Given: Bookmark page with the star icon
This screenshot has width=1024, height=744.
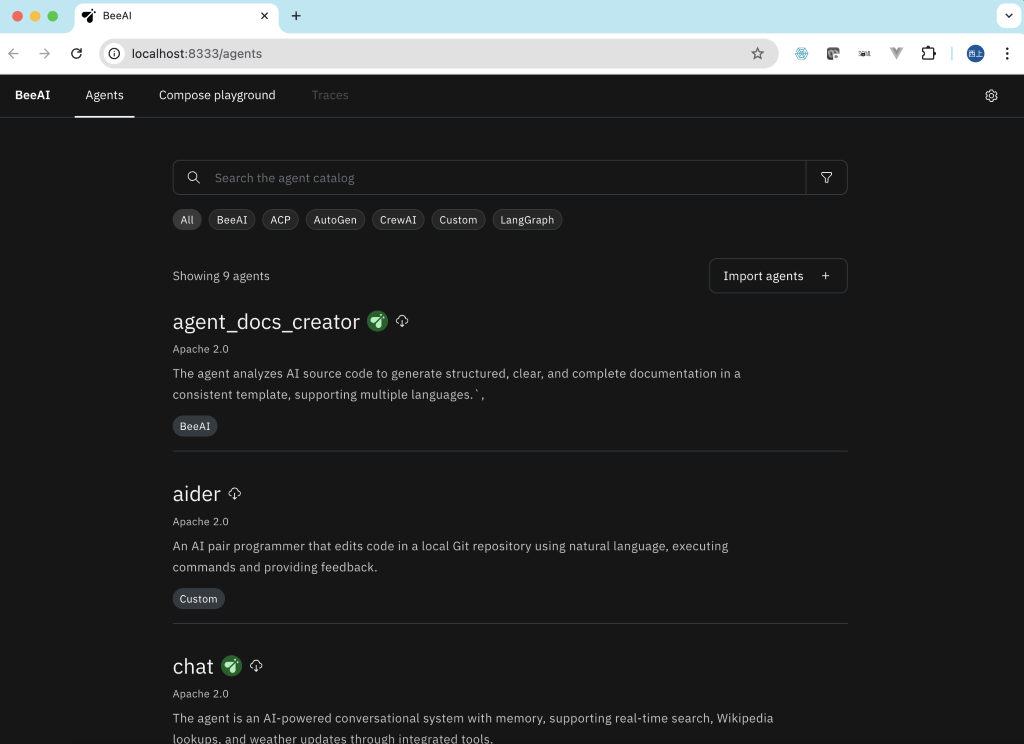Looking at the screenshot, I should point(757,54).
